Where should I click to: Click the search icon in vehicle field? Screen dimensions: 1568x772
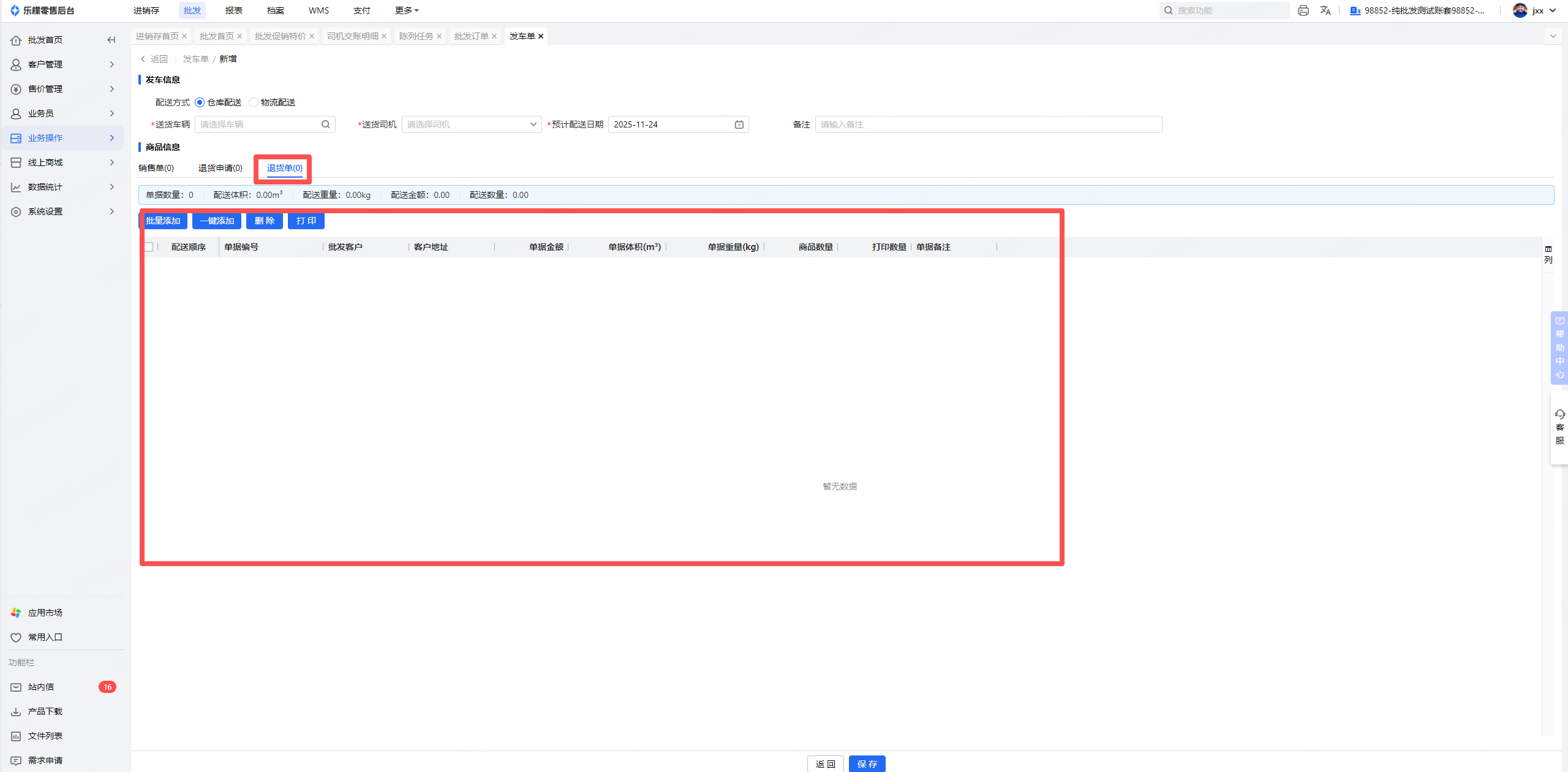(x=325, y=124)
